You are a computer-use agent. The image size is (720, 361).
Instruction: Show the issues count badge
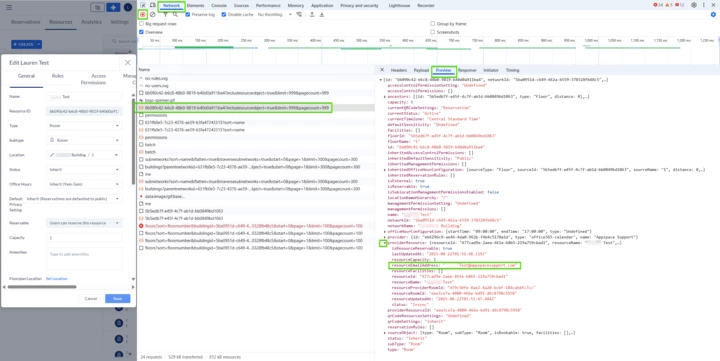point(680,6)
